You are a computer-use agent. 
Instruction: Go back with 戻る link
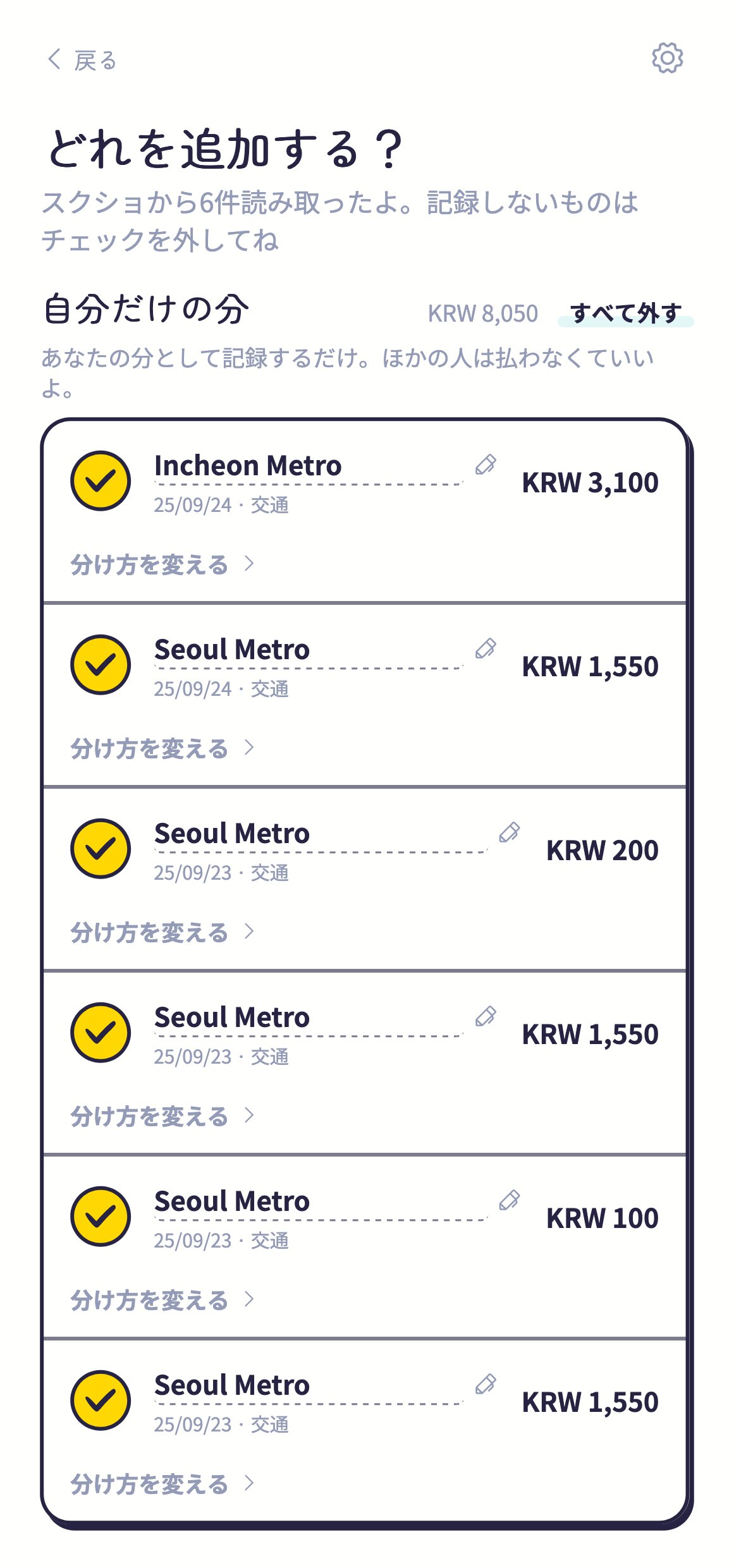[x=82, y=60]
